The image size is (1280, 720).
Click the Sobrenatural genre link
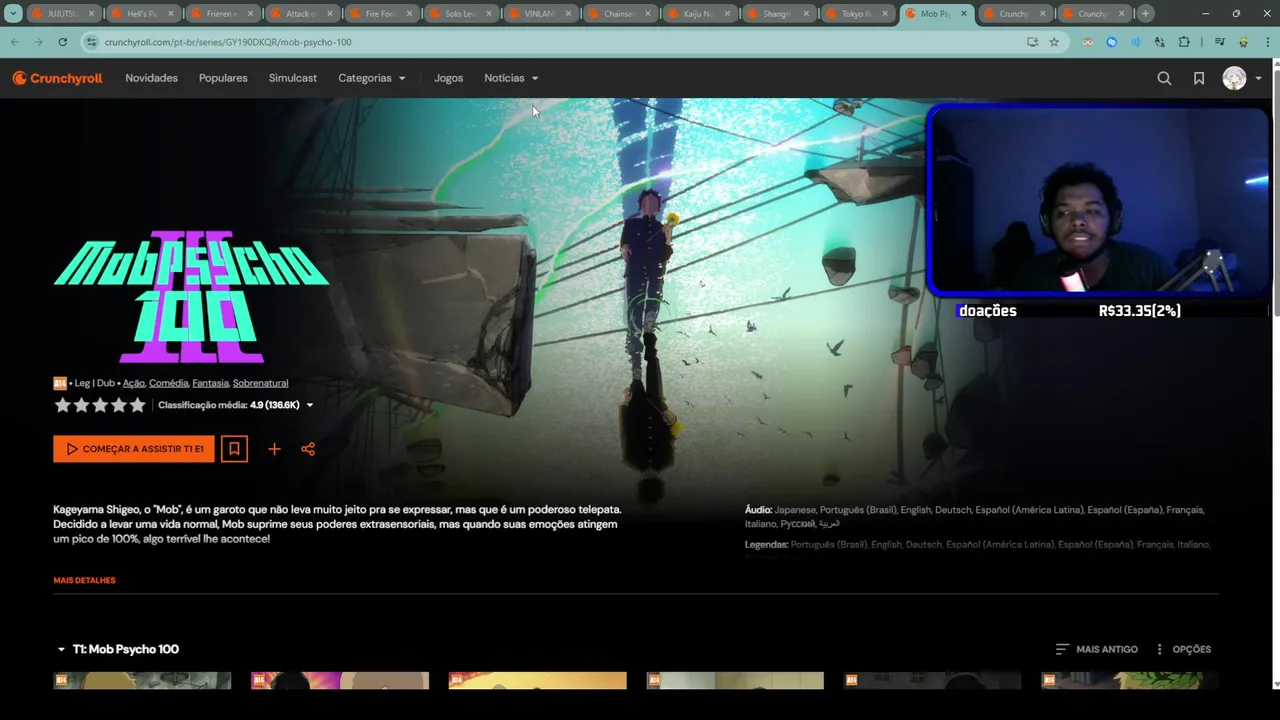(x=260, y=383)
